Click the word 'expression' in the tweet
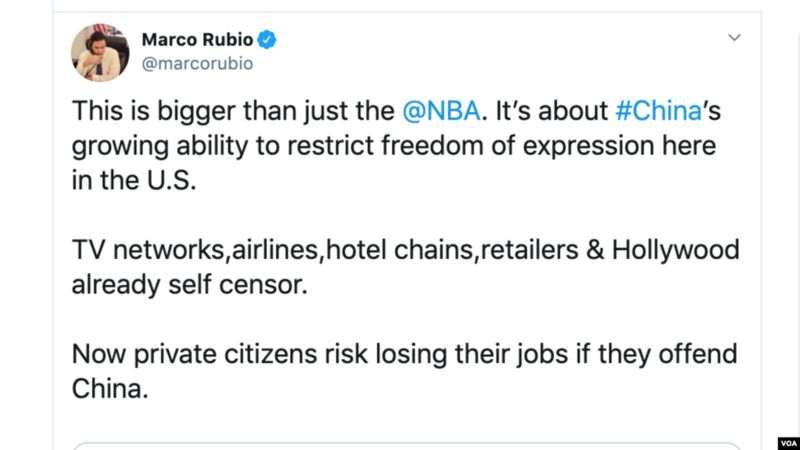 588,147
